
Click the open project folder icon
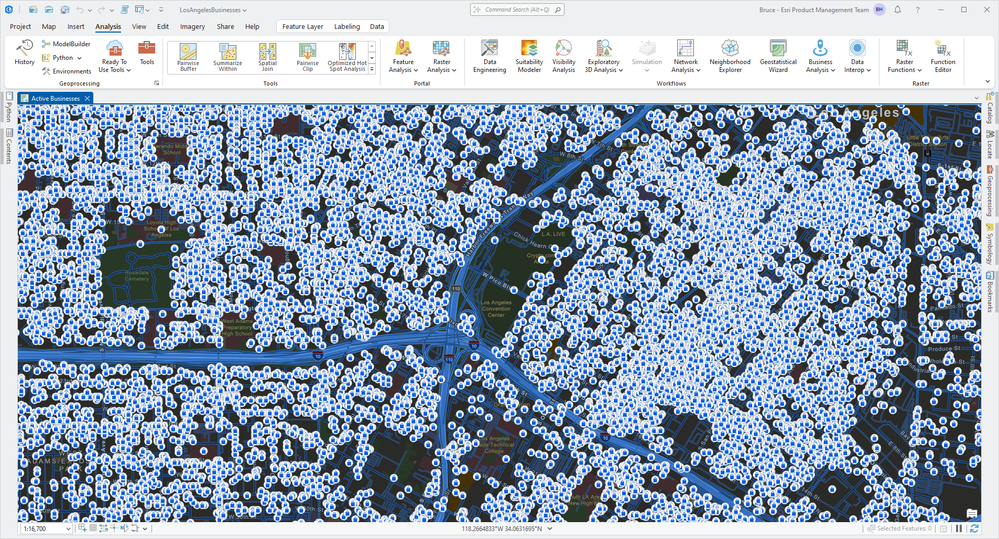point(48,10)
